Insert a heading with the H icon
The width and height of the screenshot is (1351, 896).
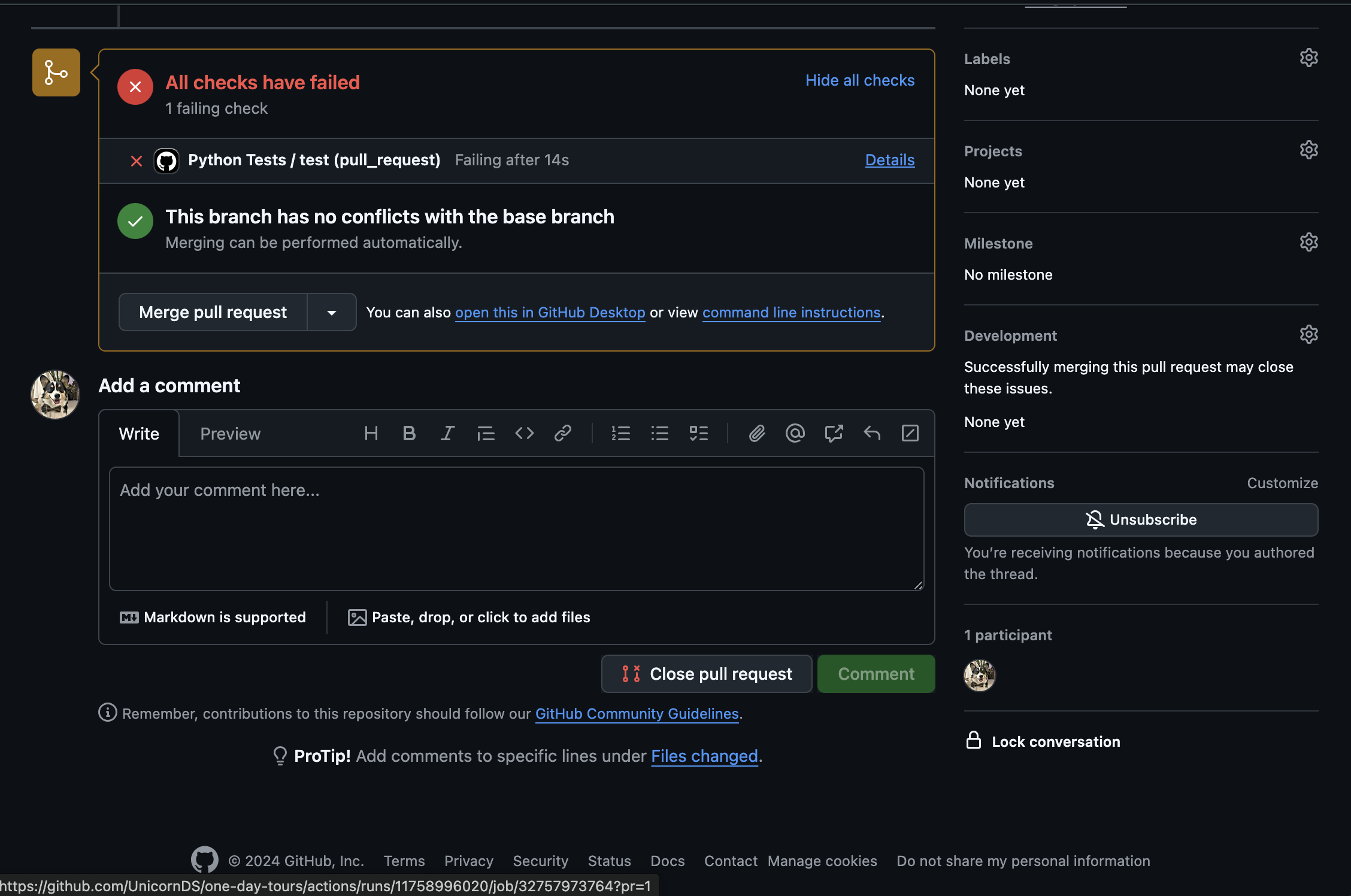[371, 433]
